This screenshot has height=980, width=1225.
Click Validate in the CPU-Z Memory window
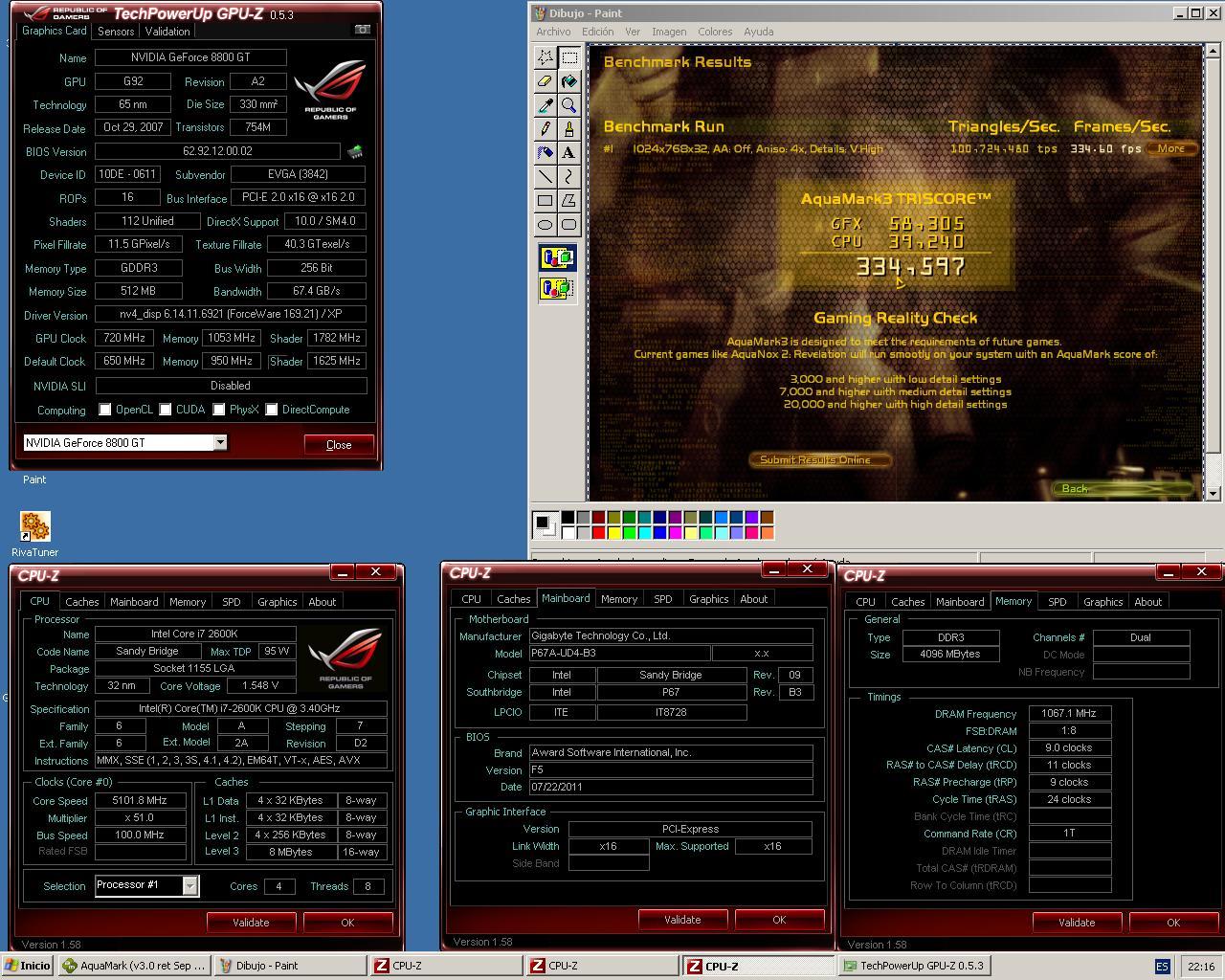pyautogui.click(x=1077, y=923)
